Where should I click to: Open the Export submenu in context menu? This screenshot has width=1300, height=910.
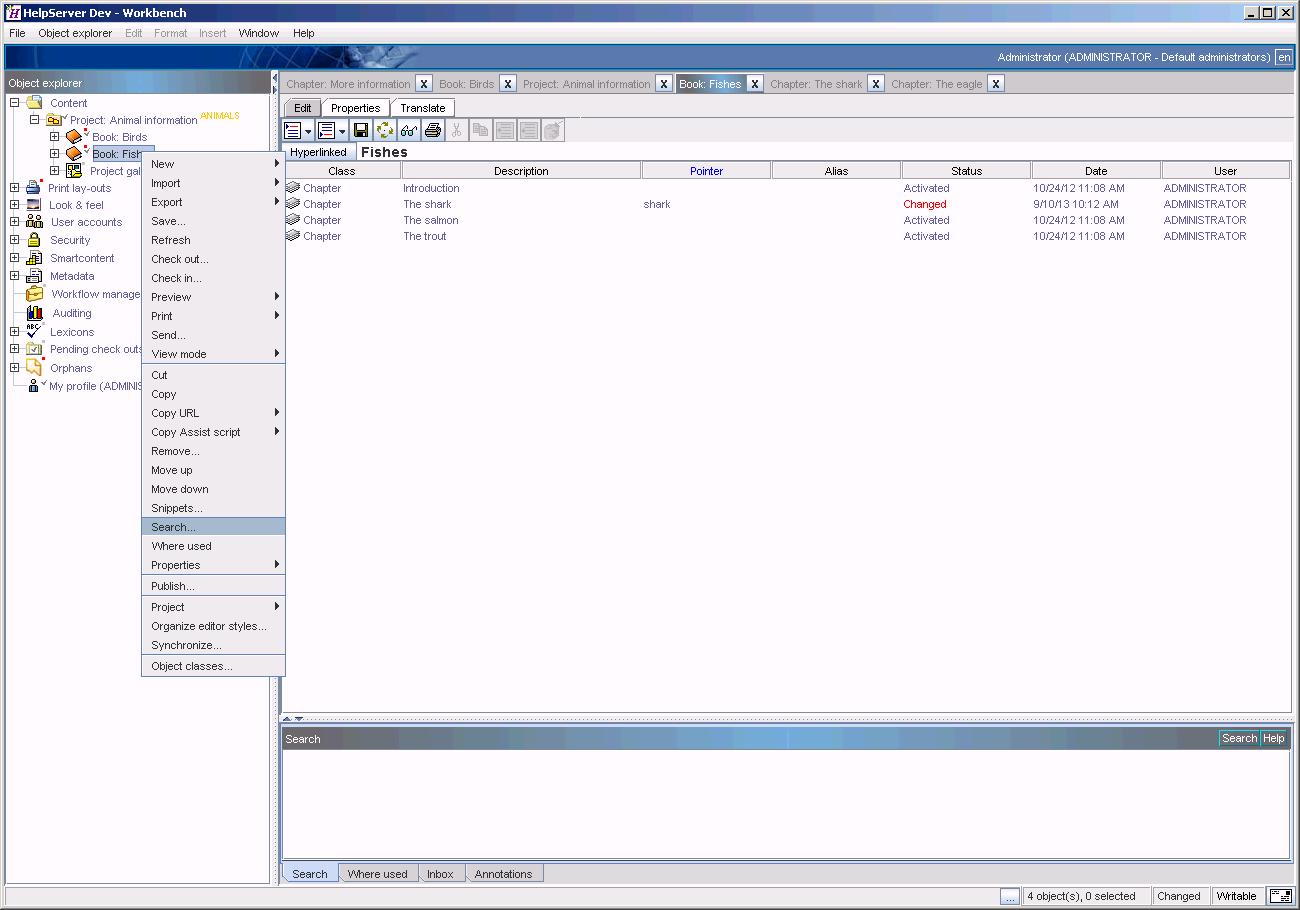pos(213,202)
